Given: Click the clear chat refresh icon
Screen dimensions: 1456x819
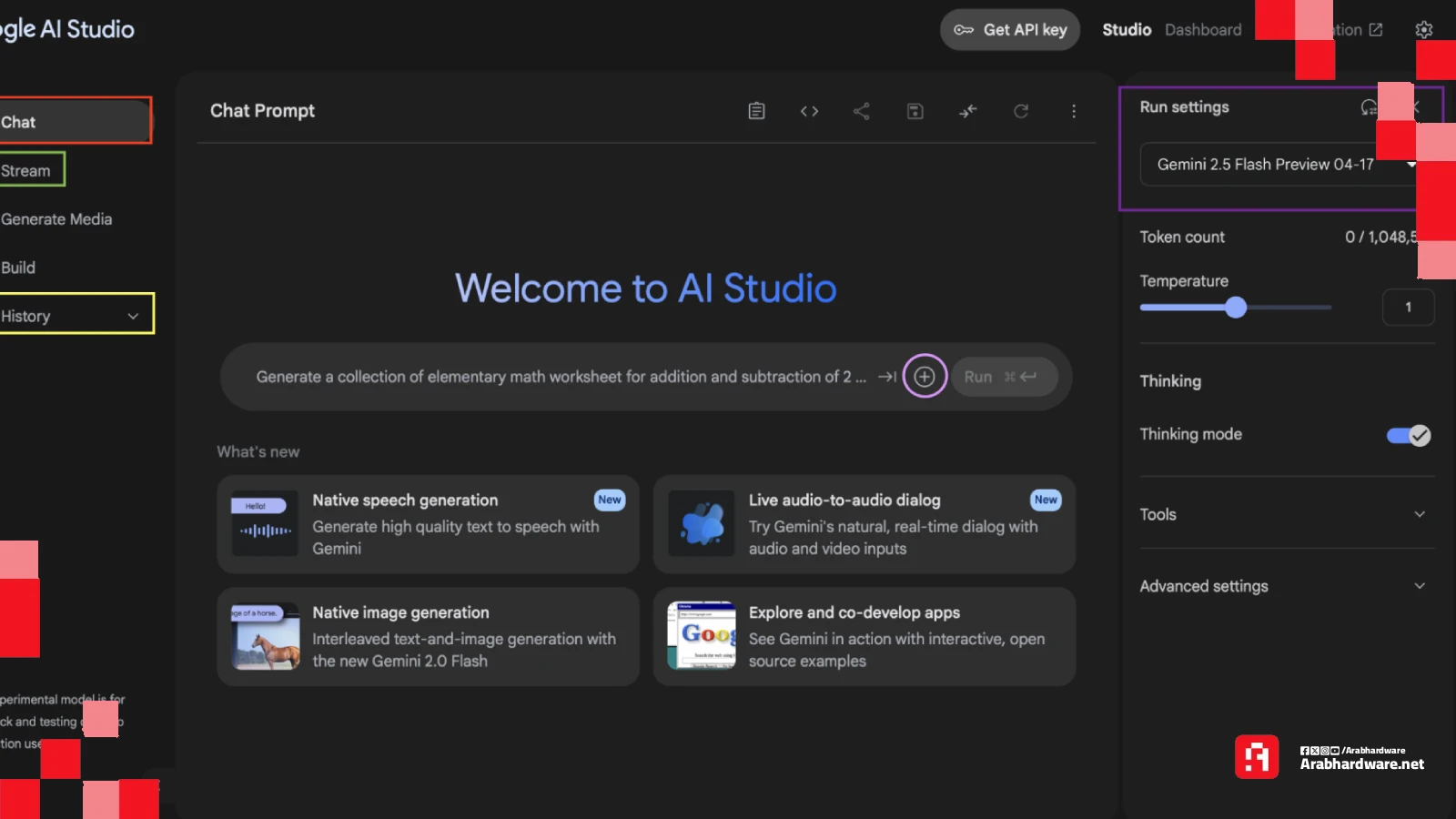Looking at the screenshot, I should tap(1021, 111).
